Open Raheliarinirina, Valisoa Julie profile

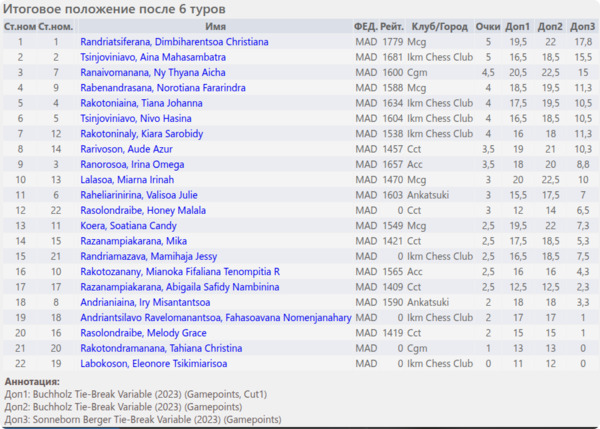(141, 193)
